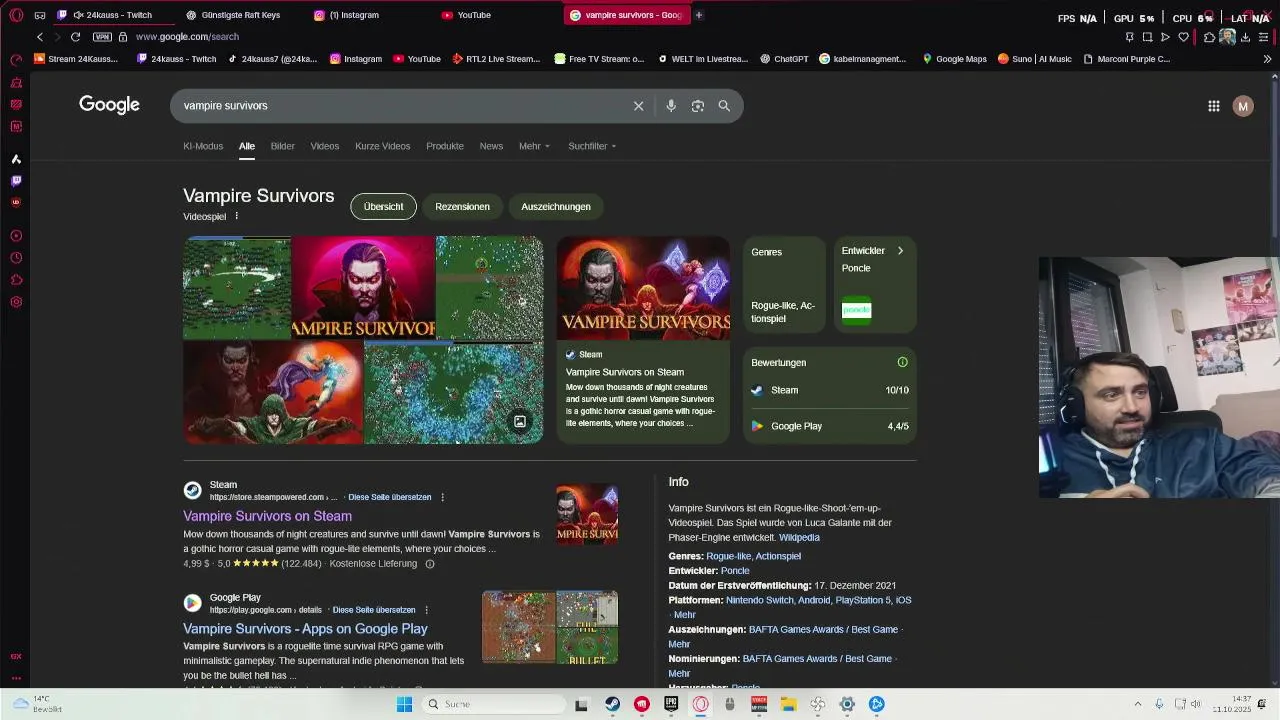Viewport: 1280px width, 720px height.
Task: Open the Google Maps bookmark
Action: pos(954,59)
